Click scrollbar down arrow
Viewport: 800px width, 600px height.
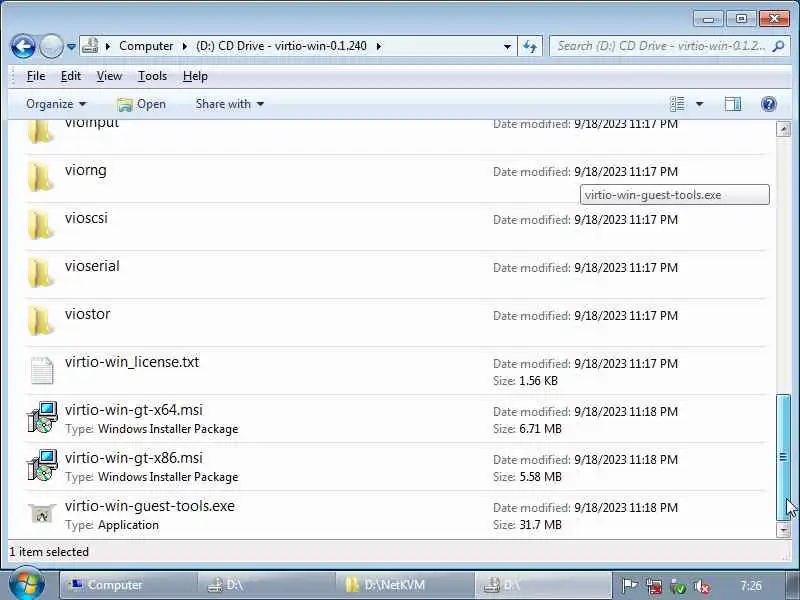pyautogui.click(x=783, y=530)
